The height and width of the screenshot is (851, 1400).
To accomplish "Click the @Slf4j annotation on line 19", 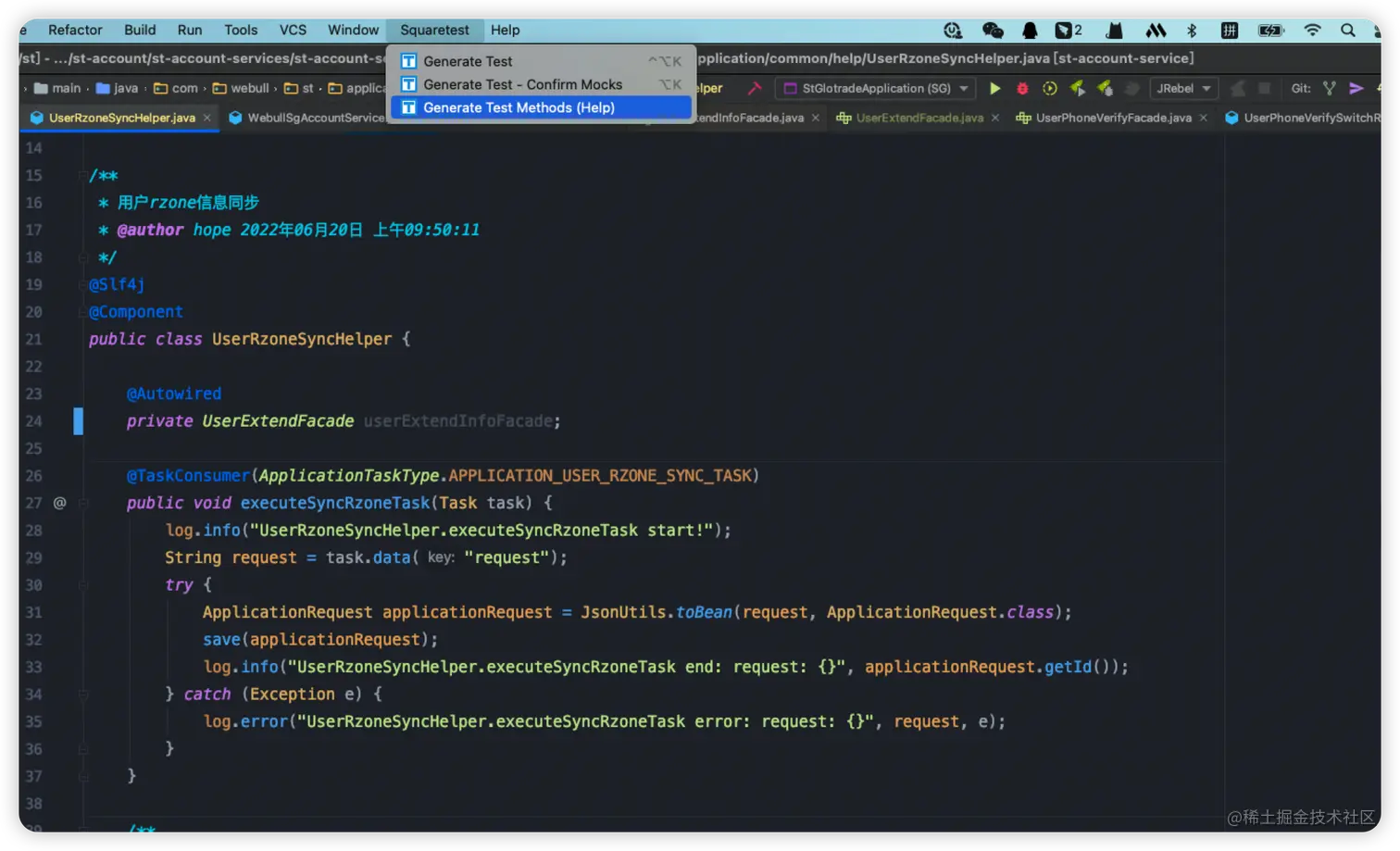I will (117, 285).
